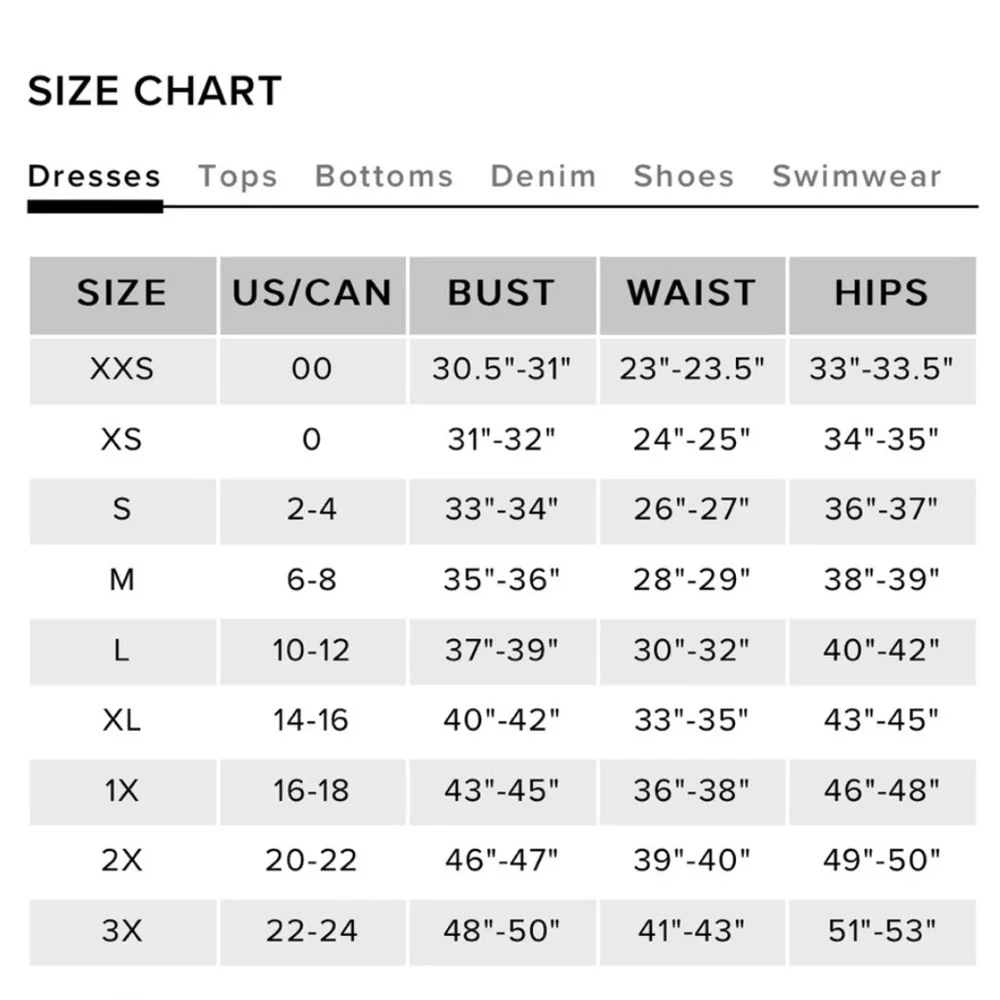Click the XS size row label

coord(122,439)
